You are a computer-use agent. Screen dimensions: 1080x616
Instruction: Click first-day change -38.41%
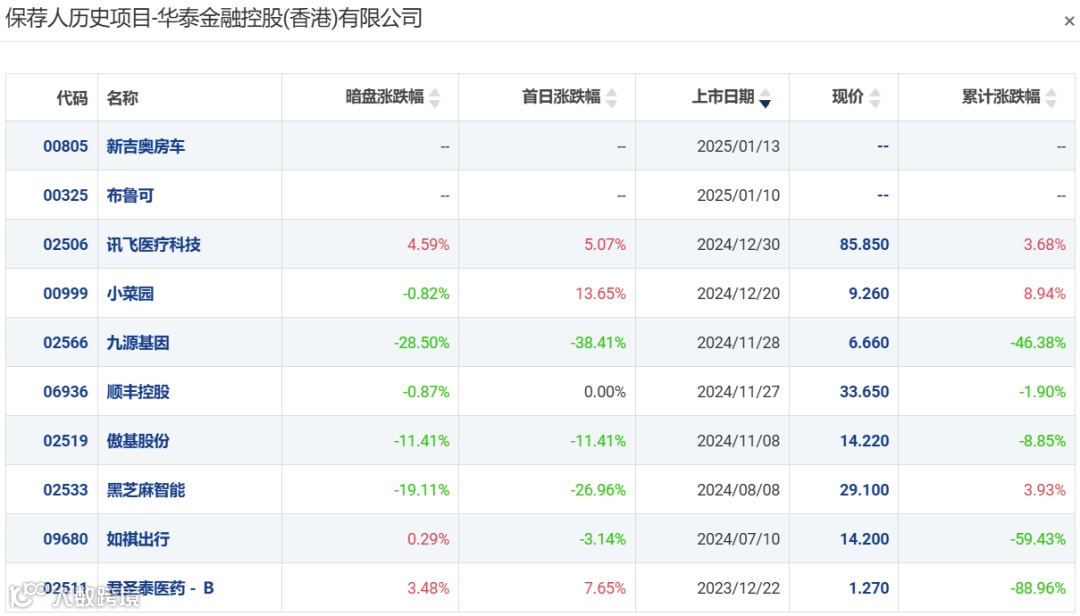[x=598, y=342]
